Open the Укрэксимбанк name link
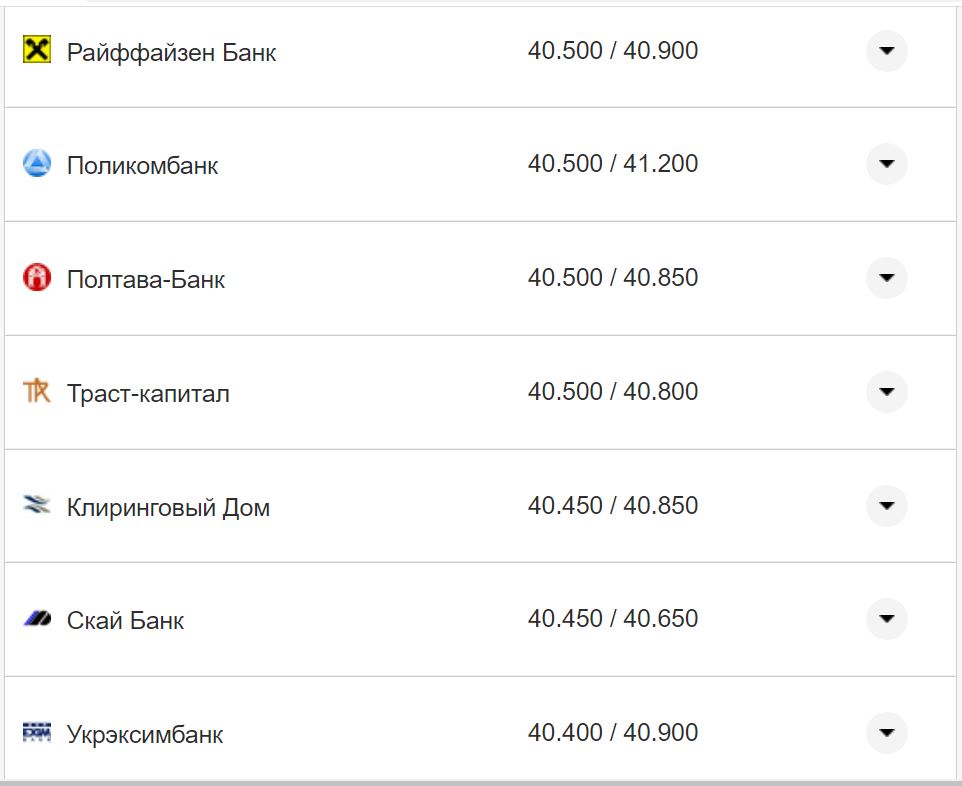Image resolution: width=962 pixels, height=786 pixels. (145, 733)
